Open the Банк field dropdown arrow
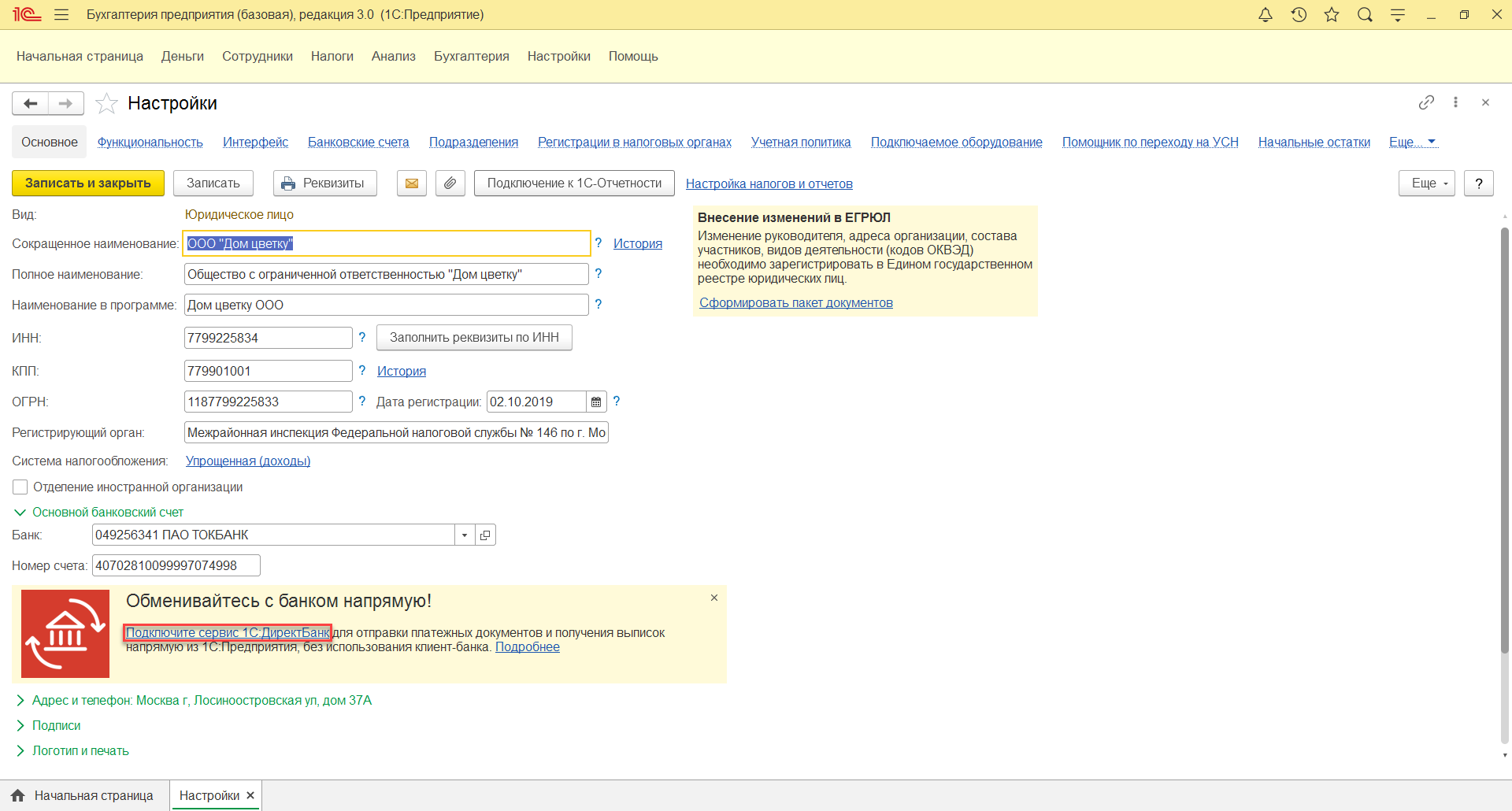This screenshot has height=811, width=1512. tap(465, 535)
